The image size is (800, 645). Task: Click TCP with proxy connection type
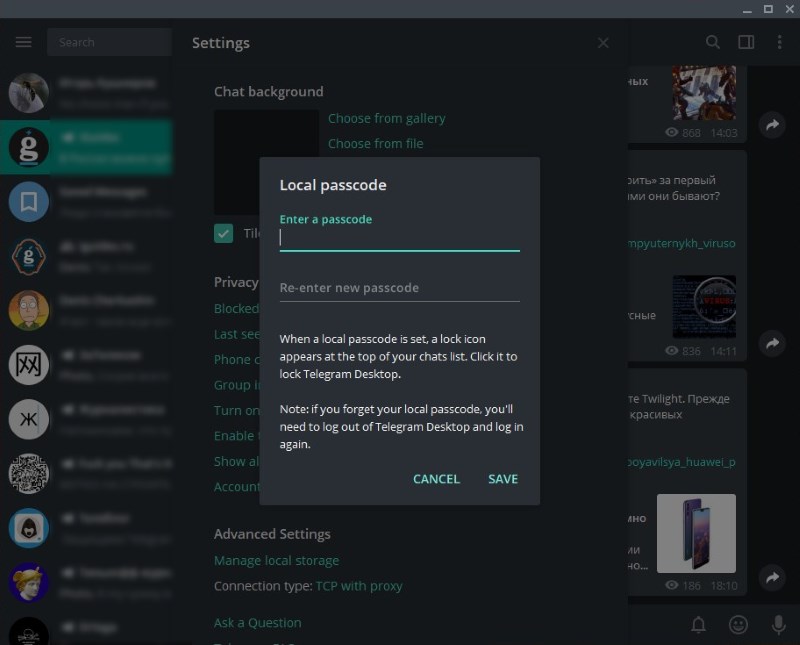click(x=359, y=586)
